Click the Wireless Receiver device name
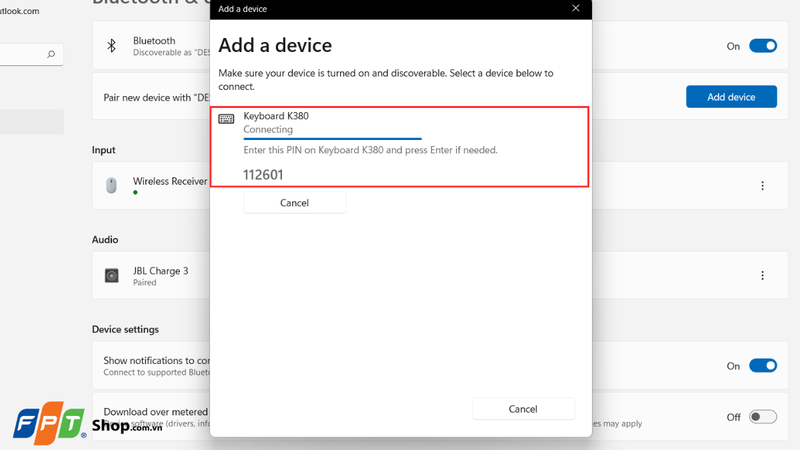The height and width of the screenshot is (450, 800). (x=170, y=181)
